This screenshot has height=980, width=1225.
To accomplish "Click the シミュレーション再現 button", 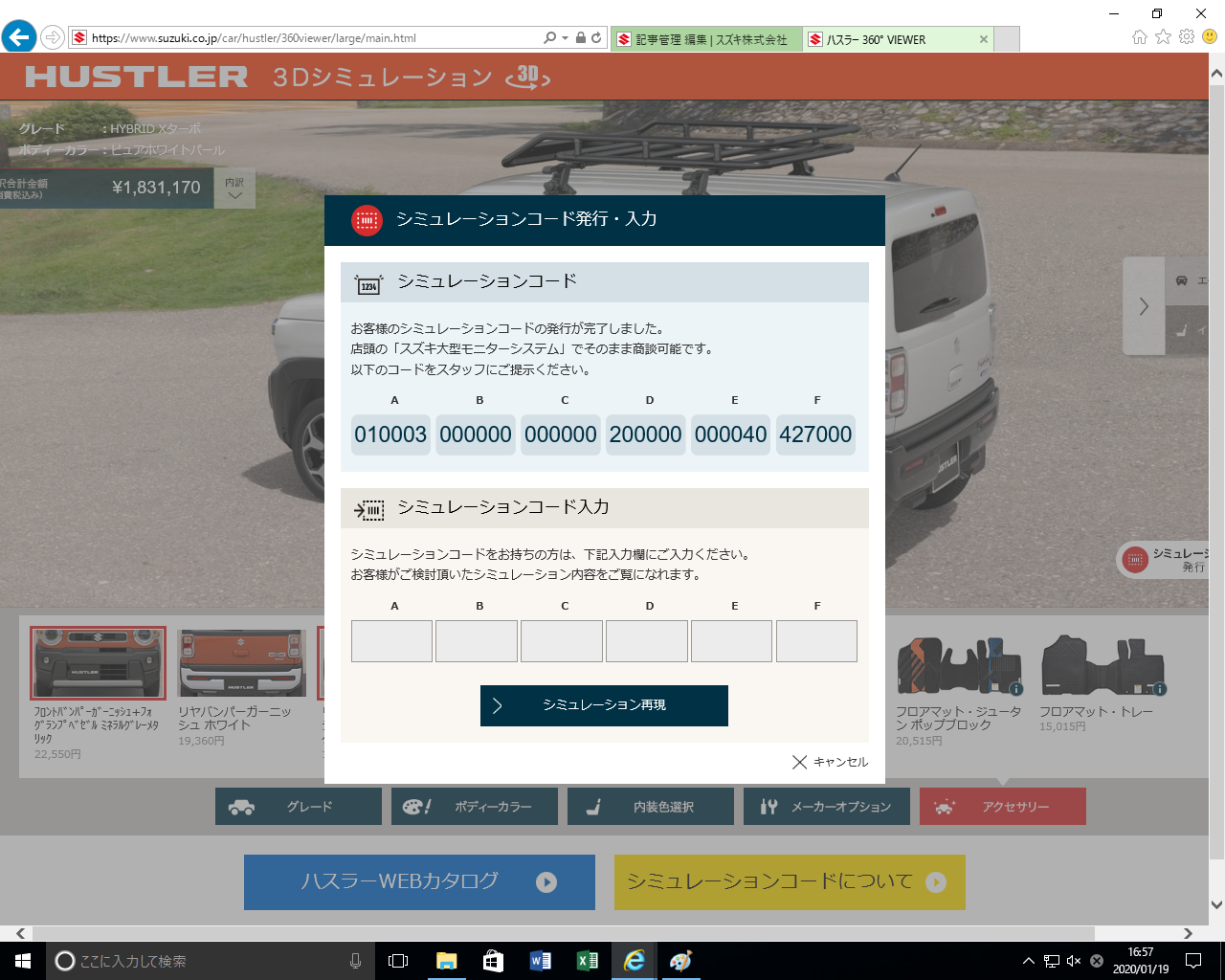I will (604, 705).
